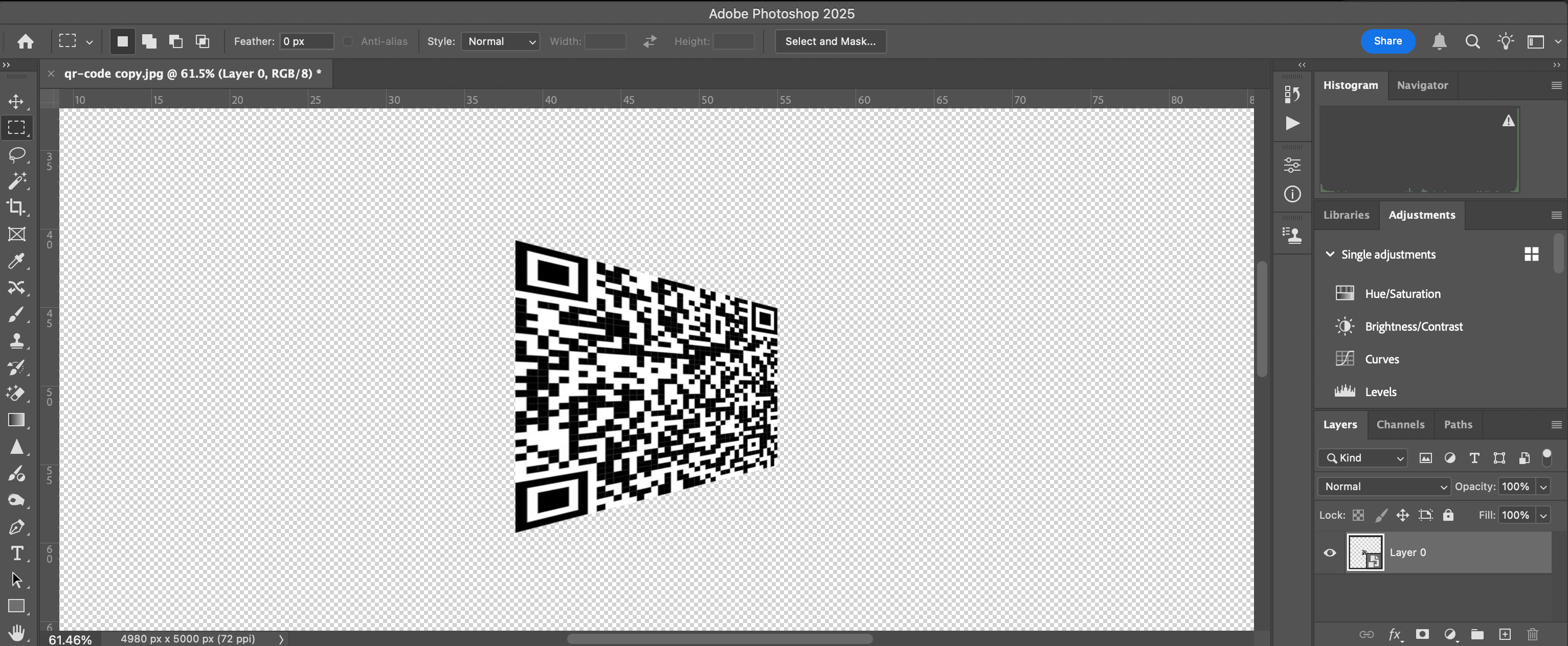Select the Horizontal Type tool
This screenshot has height=646, width=1568.
pos(16,553)
